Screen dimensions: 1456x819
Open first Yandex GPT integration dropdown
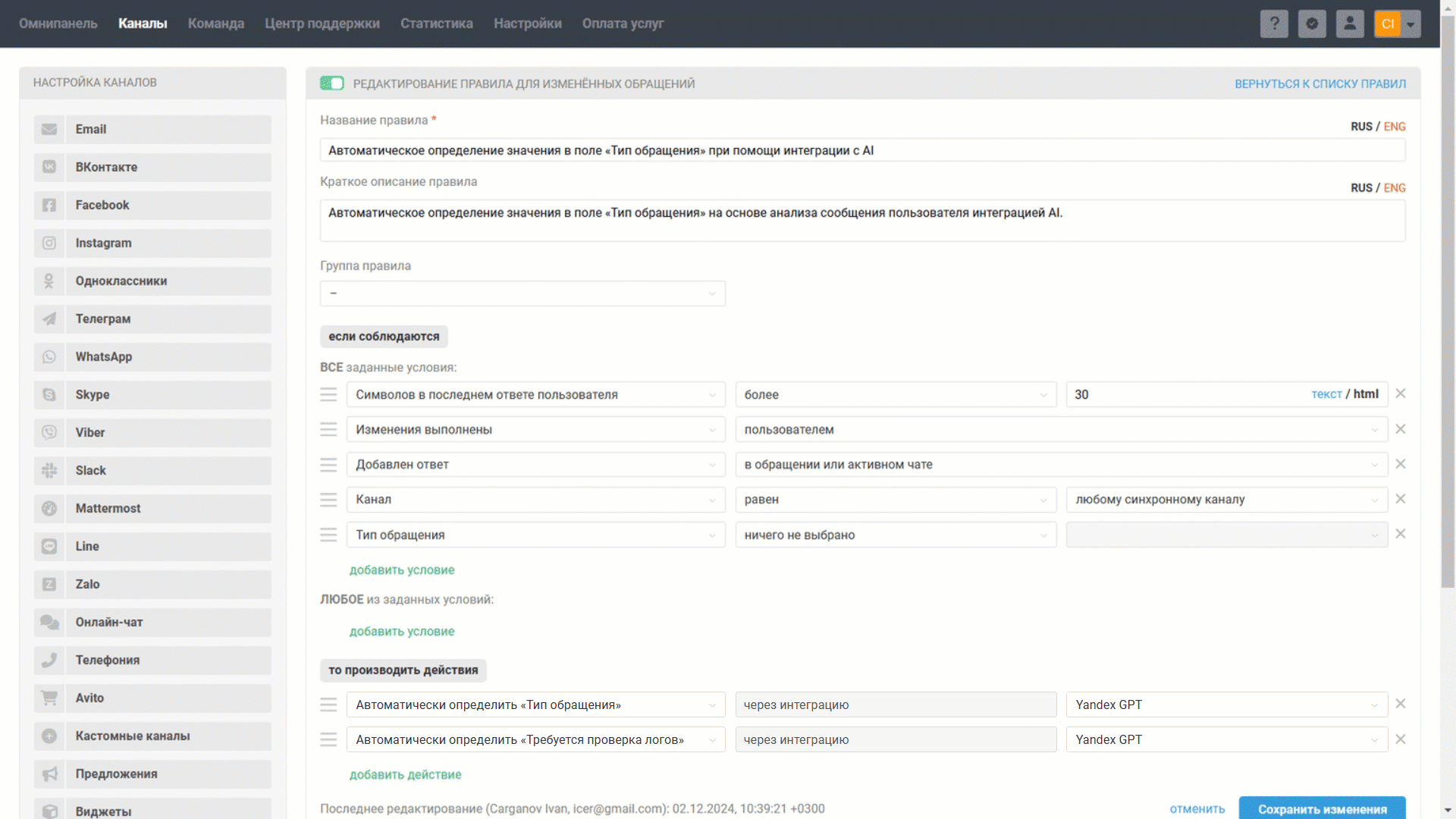pos(1226,704)
